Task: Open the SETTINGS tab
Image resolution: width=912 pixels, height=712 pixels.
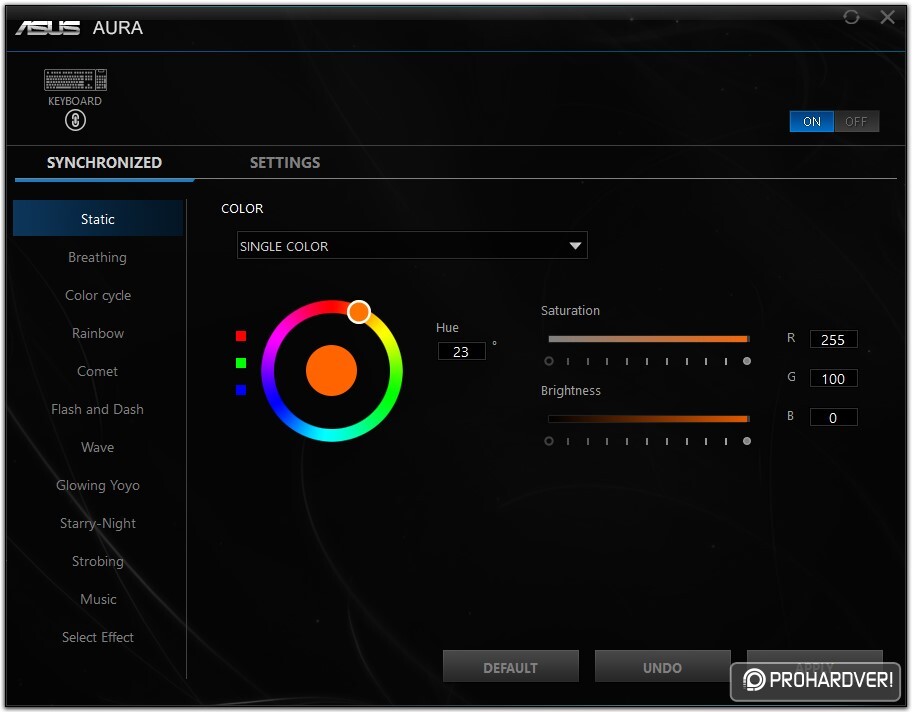Action: coord(285,163)
